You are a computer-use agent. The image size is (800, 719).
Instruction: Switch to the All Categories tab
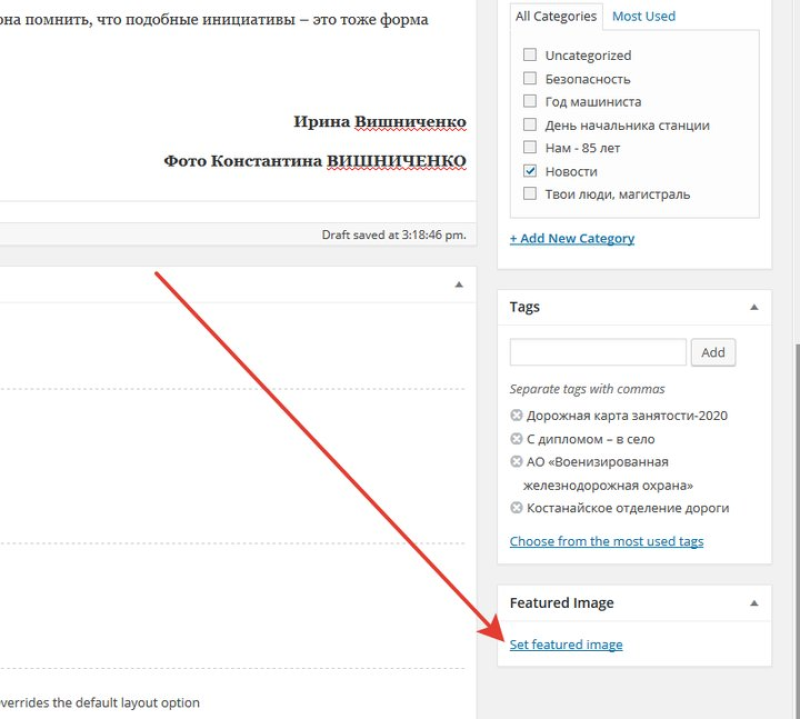(556, 16)
